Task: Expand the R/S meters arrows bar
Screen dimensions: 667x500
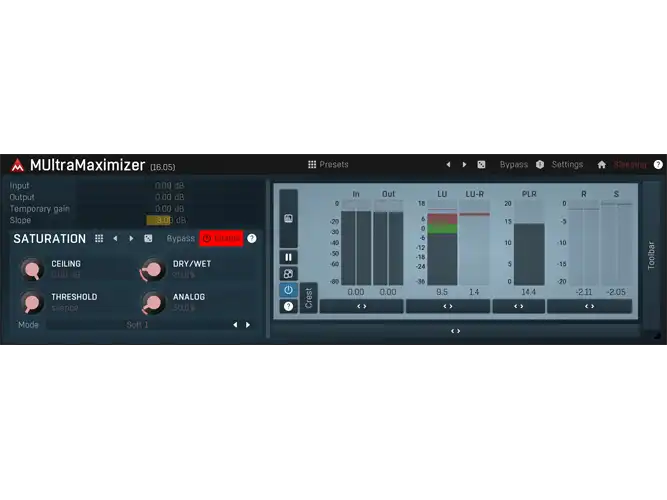Action: tap(590, 306)
